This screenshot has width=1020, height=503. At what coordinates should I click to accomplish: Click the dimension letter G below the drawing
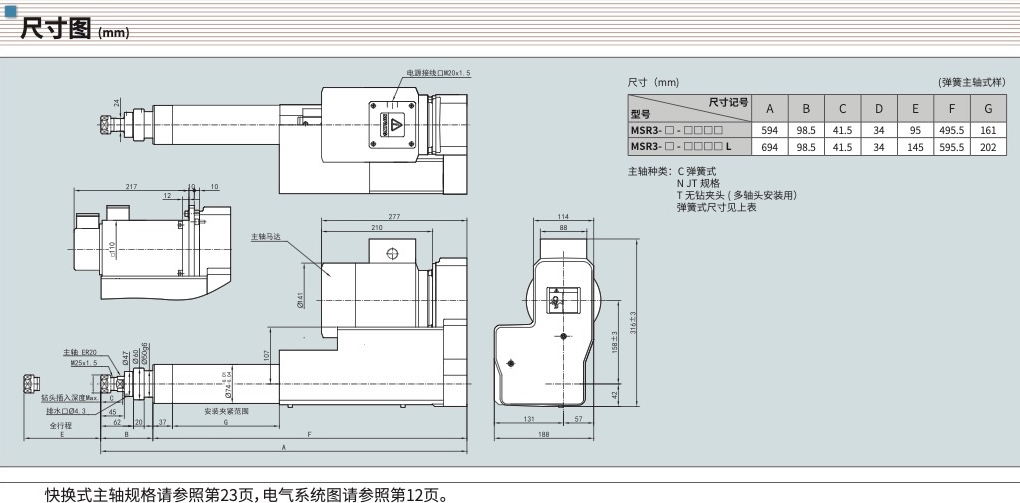coord(226,422)
